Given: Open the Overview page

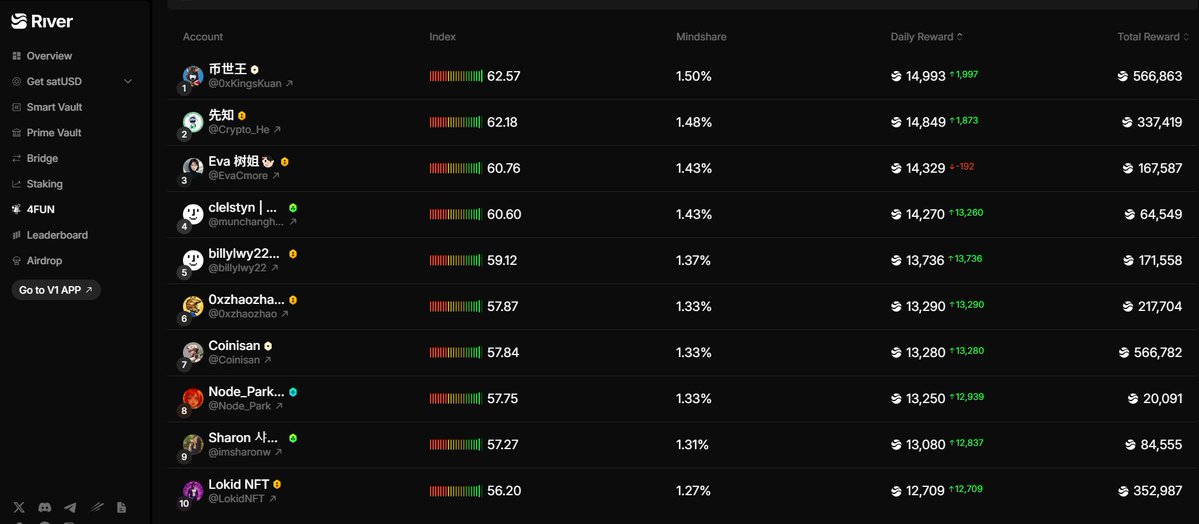Looking at the screenshot, I should click(x=42, y=56).
